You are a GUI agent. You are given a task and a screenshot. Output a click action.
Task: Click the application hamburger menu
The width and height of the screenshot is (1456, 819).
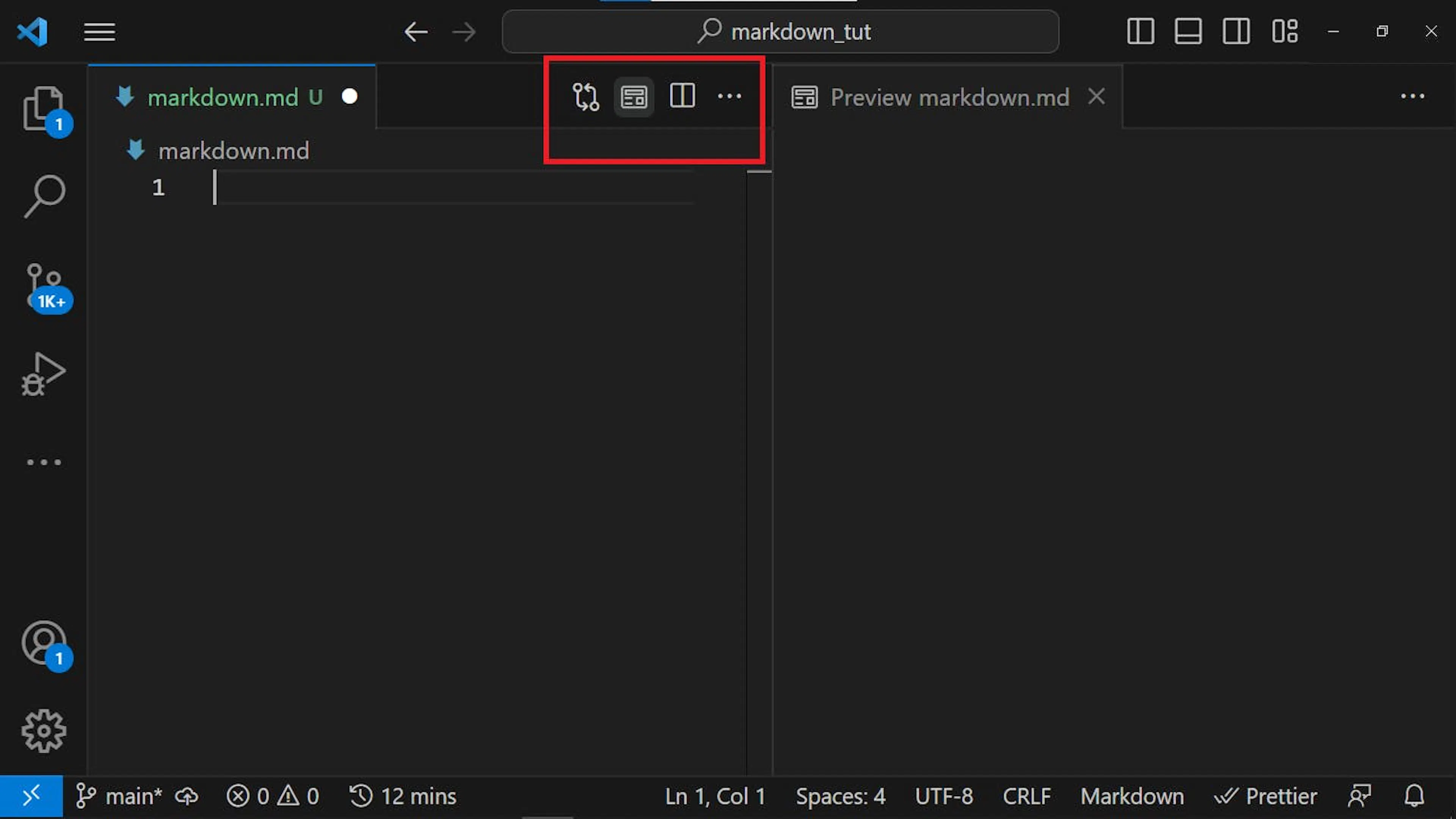(x=99, y=31)
